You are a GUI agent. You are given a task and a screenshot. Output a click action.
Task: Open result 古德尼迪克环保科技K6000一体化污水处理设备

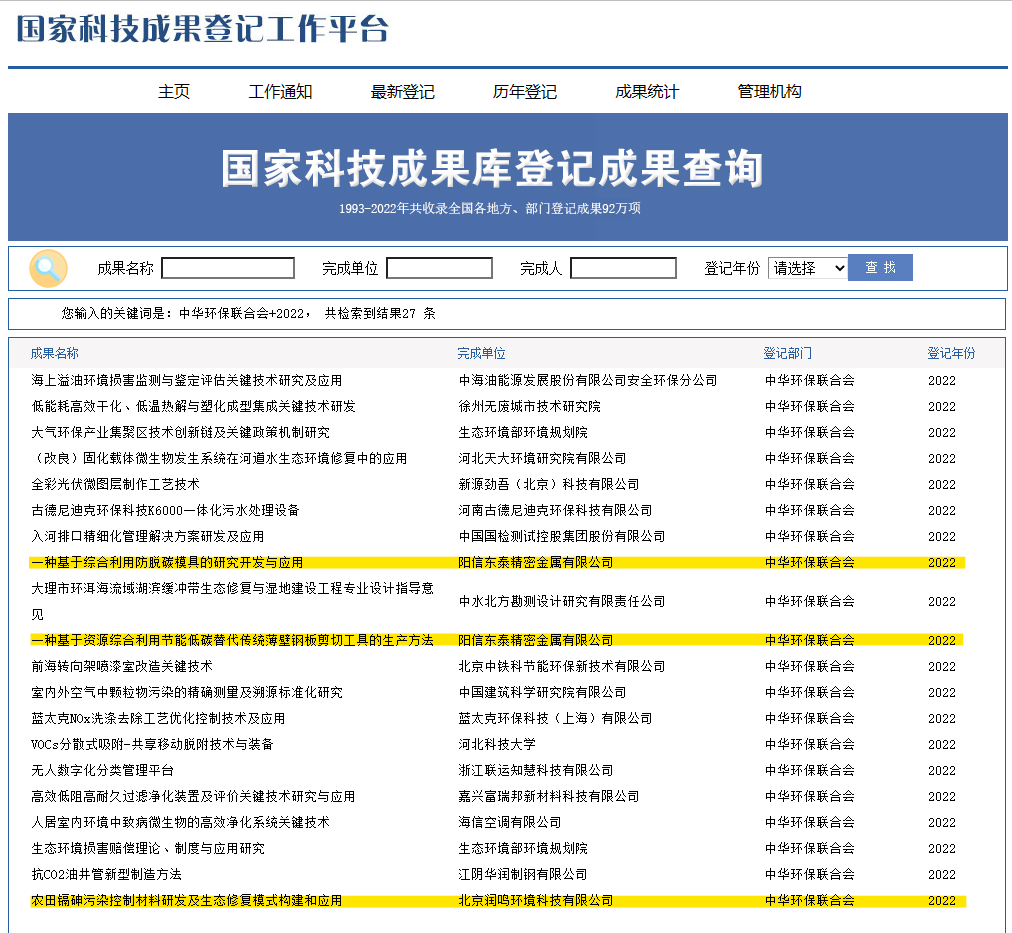[x=165, y=510]
